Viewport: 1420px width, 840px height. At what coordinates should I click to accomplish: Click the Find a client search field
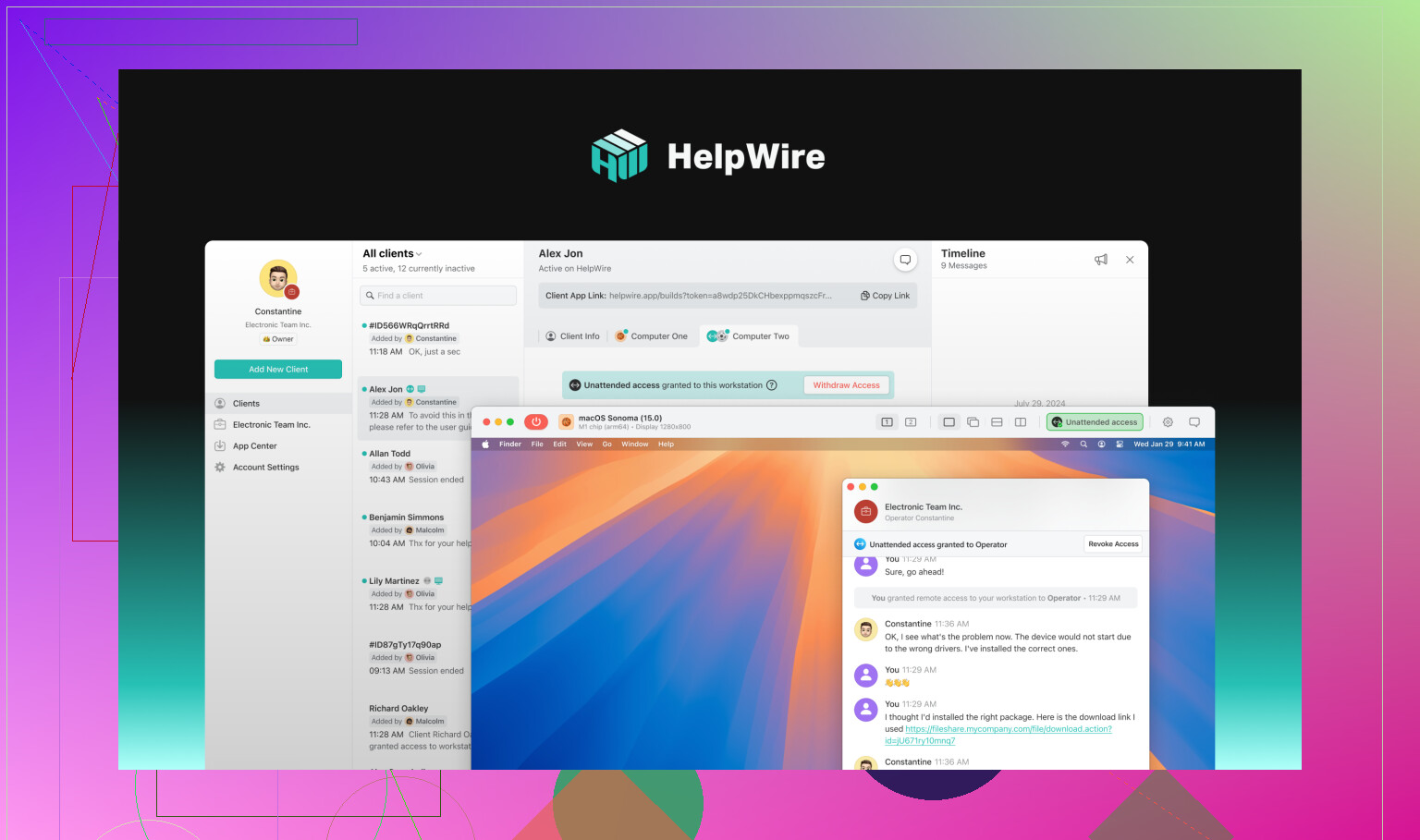[438, 296]
